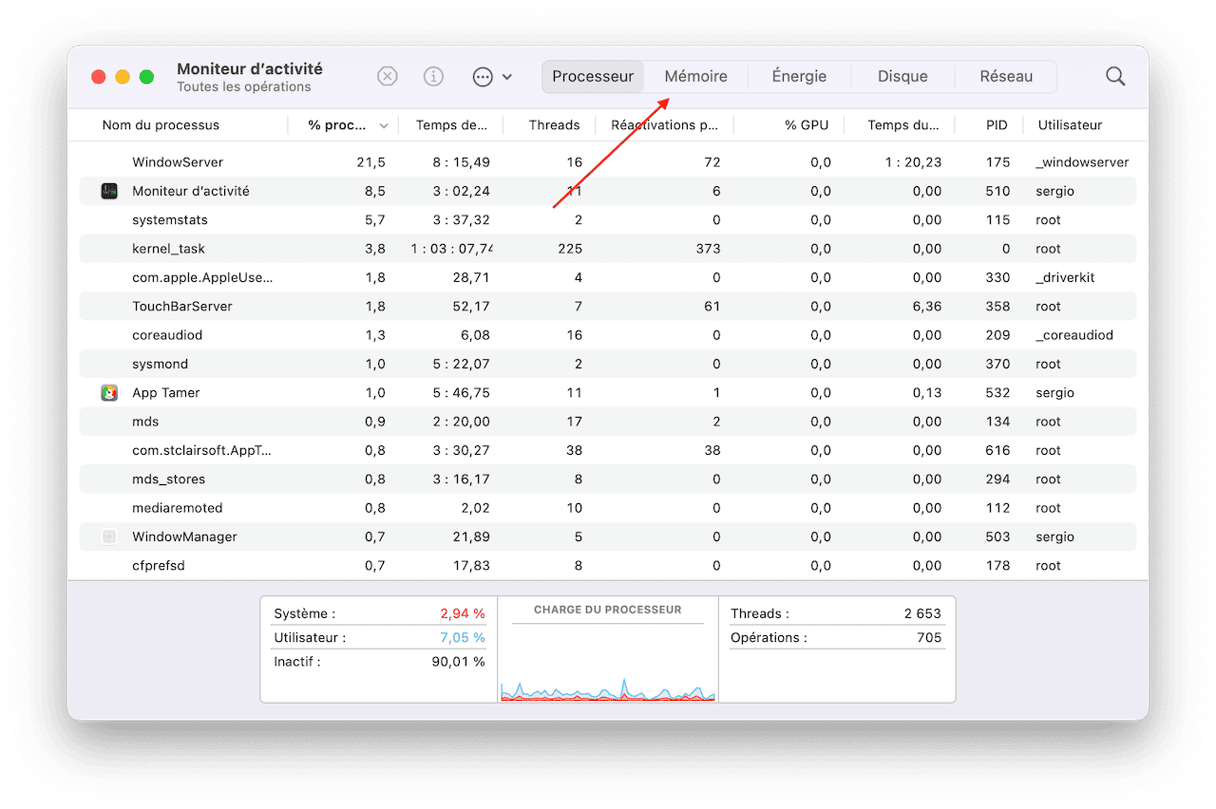
Task: Select the WindowManager process icon
Action: (x=110, y=537)
